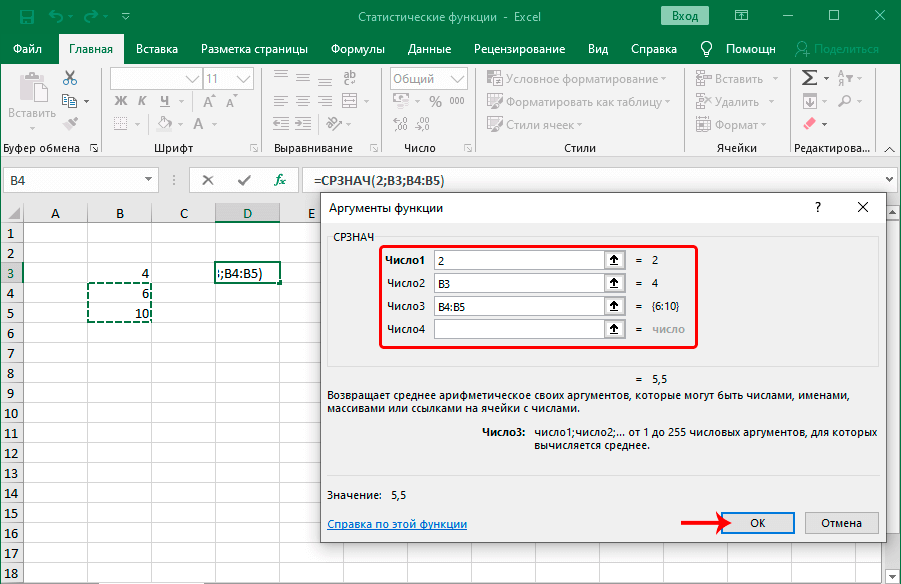This screenshot has height=584, width=901.
Task: Toggle italic formatting (К)
Action: coord(142,101)
